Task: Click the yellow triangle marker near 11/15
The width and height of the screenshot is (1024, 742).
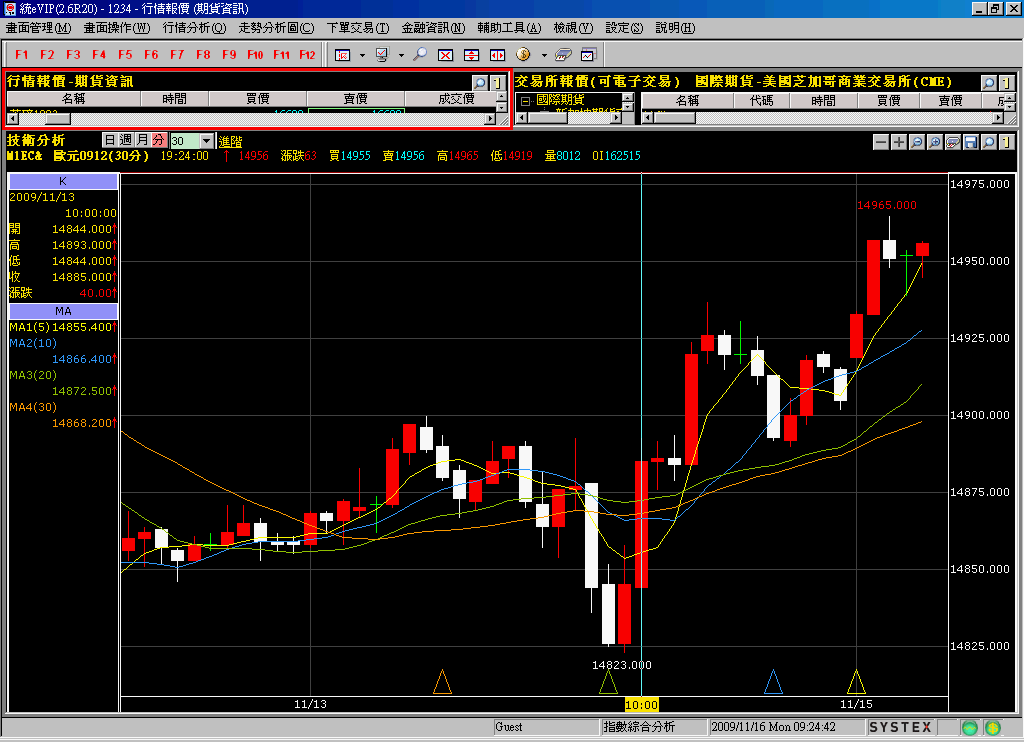Action: click(856, 682)
